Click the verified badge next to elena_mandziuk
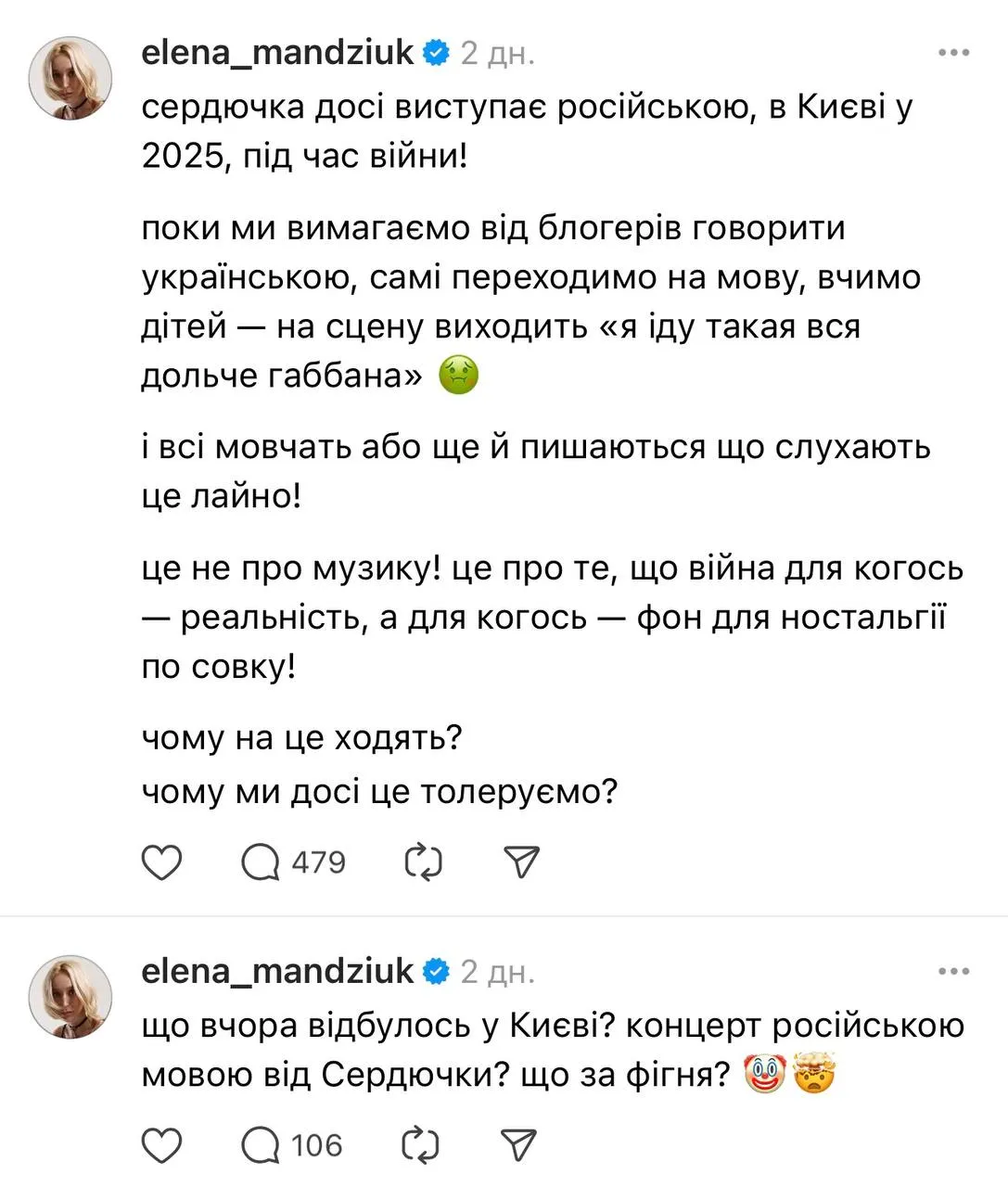Viewport: 1008px width, 1187px height. click(434, 53)
